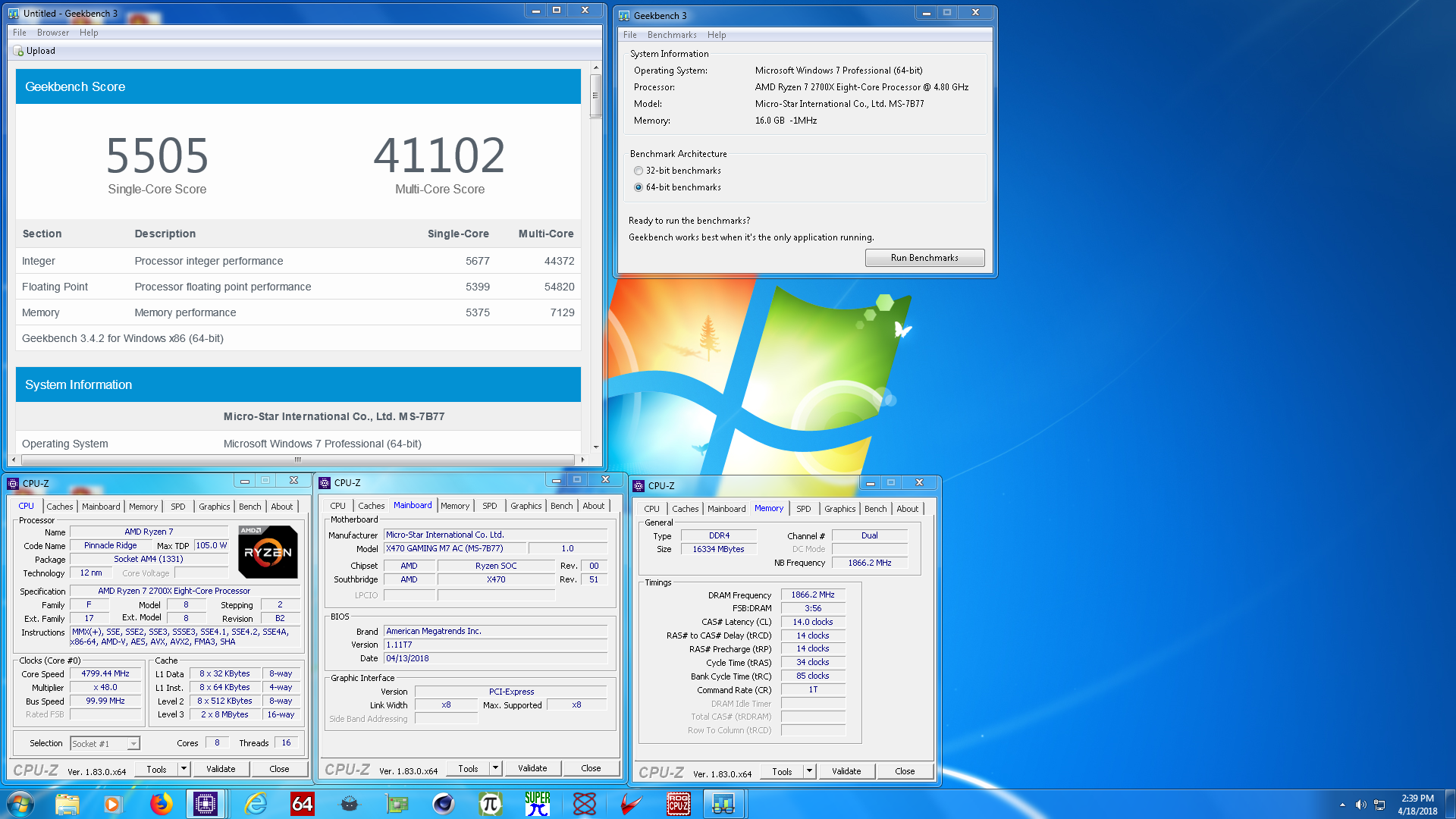Show hidden system tray icons

click(1342, 805)
